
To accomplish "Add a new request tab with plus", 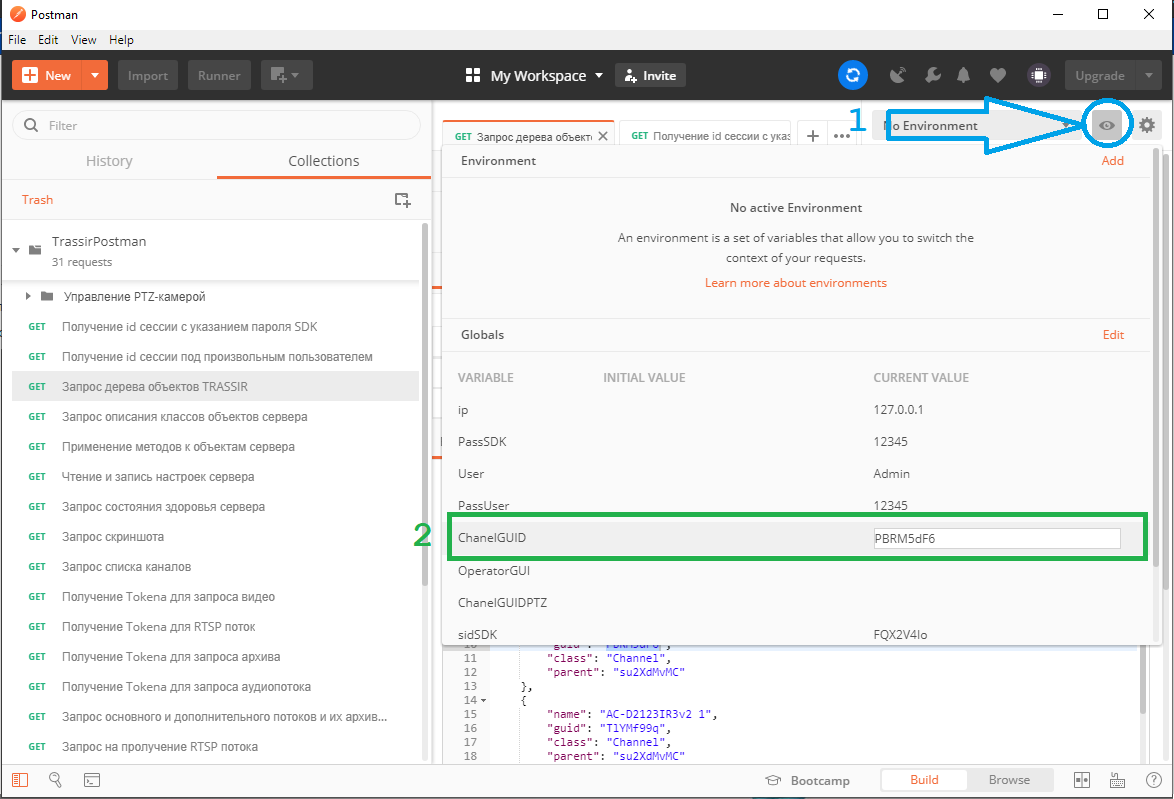I will pos(812,136).
